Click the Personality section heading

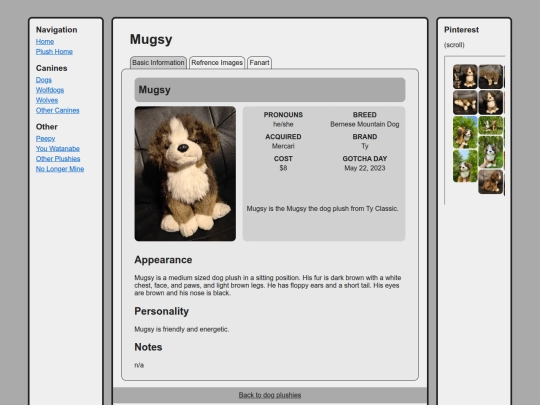[162, 311]
